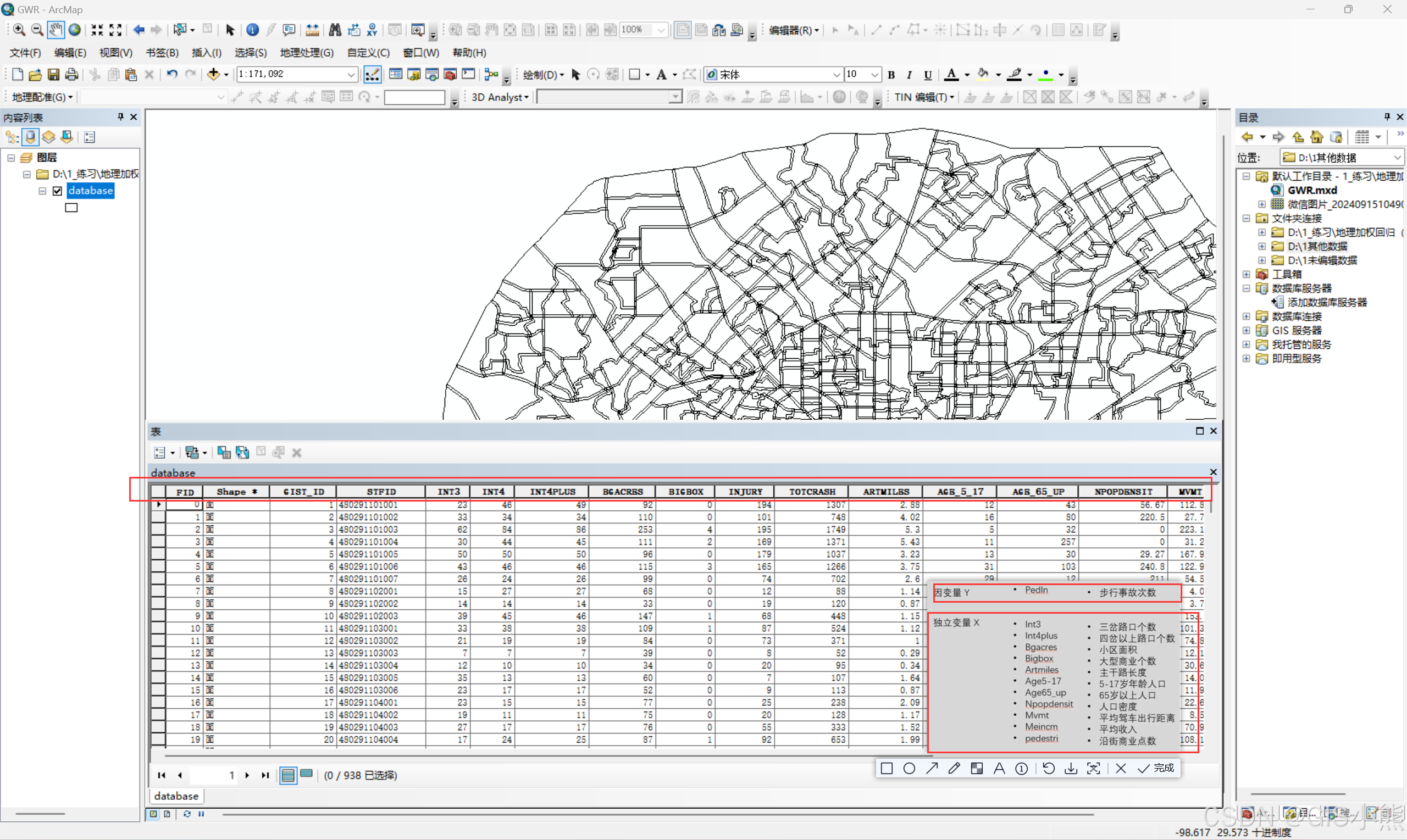This screenshot has height=840, width=1407.
Task: Toggle bold text formatting
Action: click(891, 75)
